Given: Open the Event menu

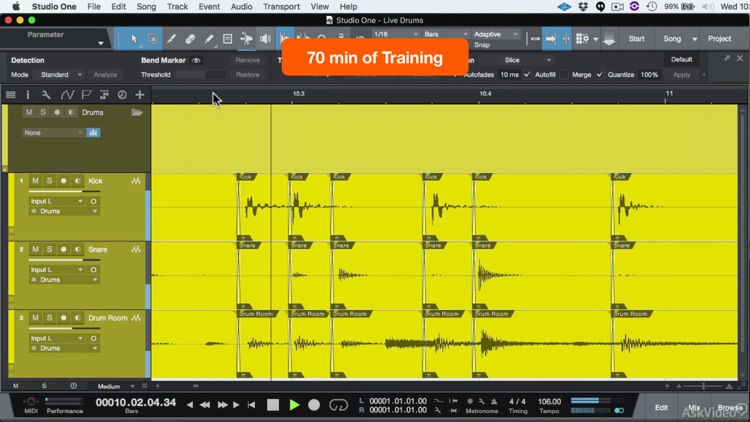Looking at the screenshot, I should point(209,7).
